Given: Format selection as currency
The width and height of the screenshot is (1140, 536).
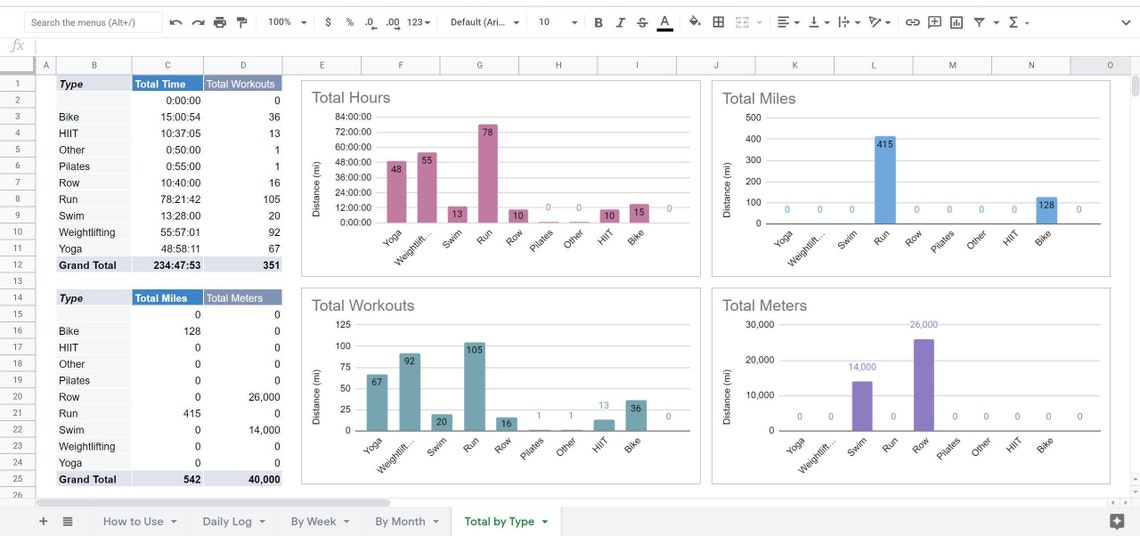Looking at the screenshot, I should point(328,23).
